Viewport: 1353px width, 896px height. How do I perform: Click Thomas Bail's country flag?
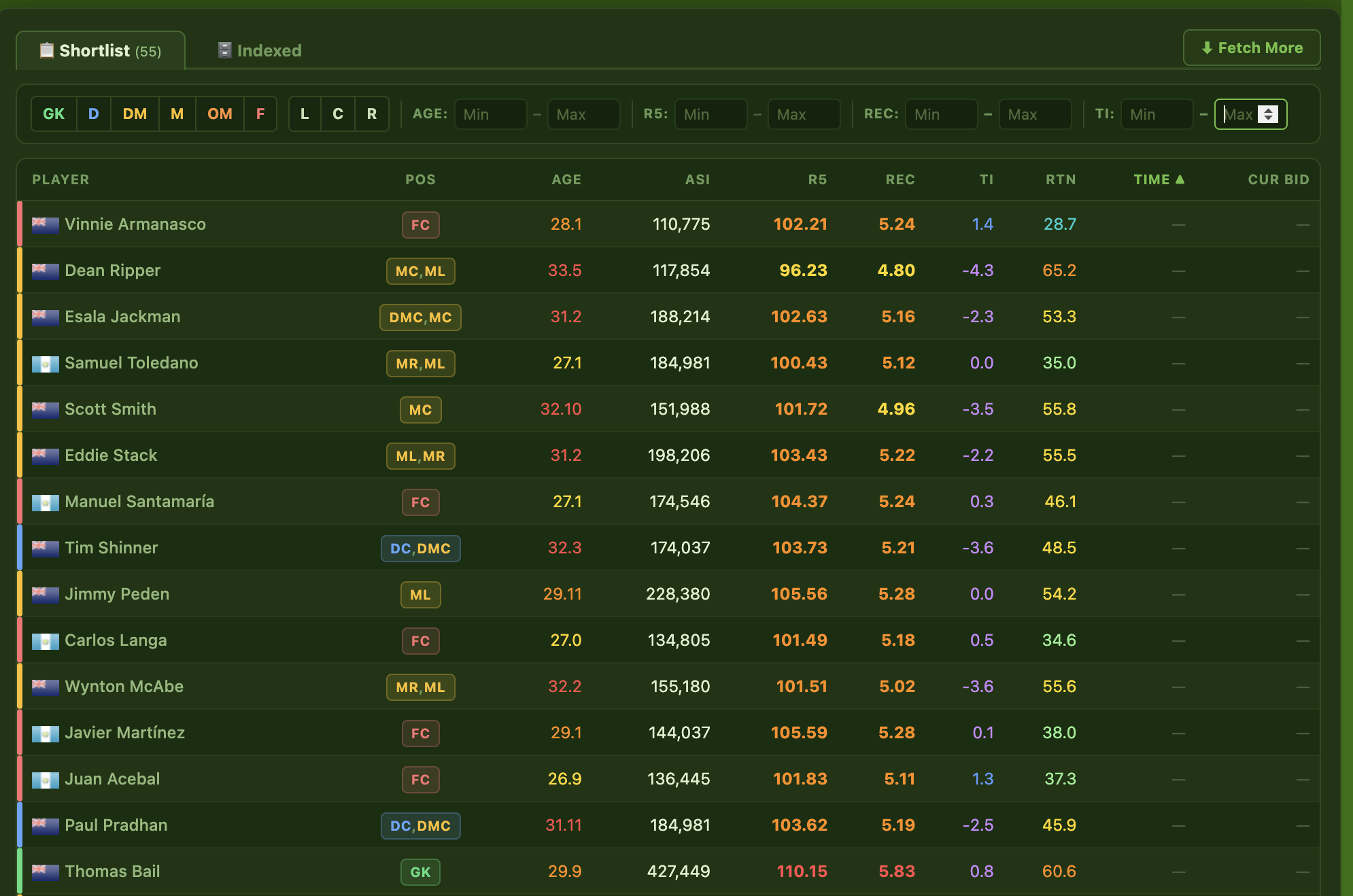click(46, 872)
